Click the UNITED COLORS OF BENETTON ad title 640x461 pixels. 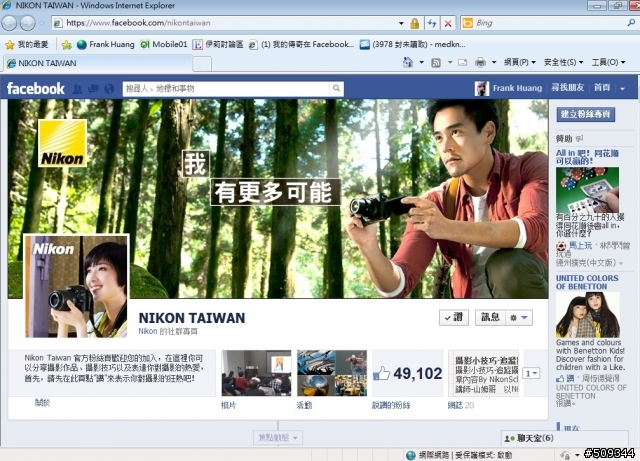coord(587,282)
